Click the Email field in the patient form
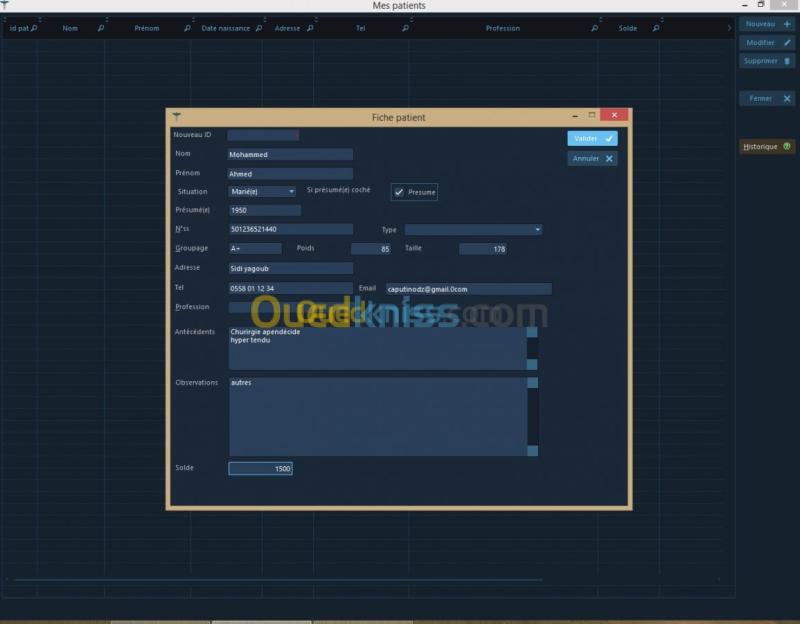 click(468, 289)
